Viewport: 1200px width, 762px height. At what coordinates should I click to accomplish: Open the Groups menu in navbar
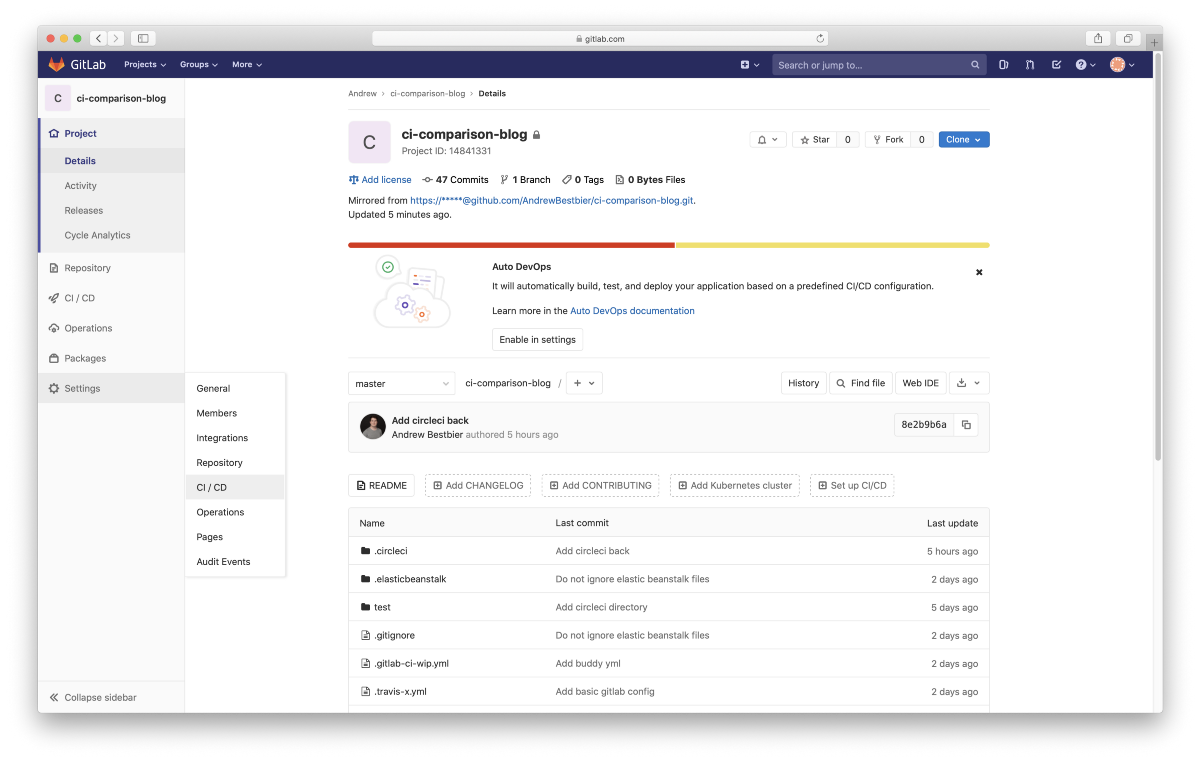click(199, 65)
